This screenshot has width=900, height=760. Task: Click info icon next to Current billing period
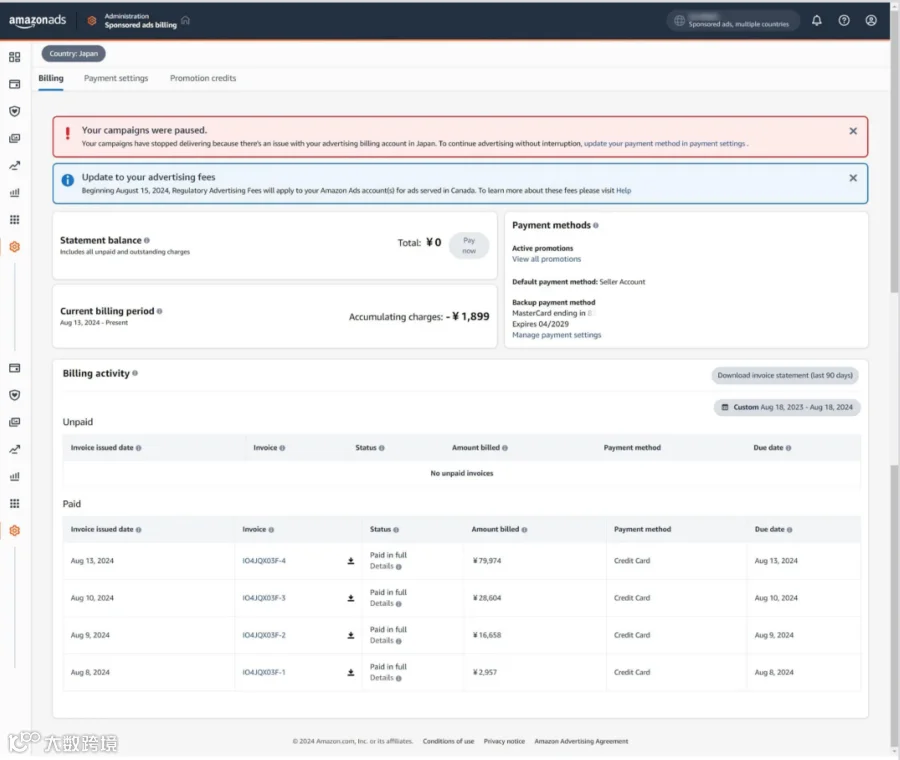[x=160, y=311]
